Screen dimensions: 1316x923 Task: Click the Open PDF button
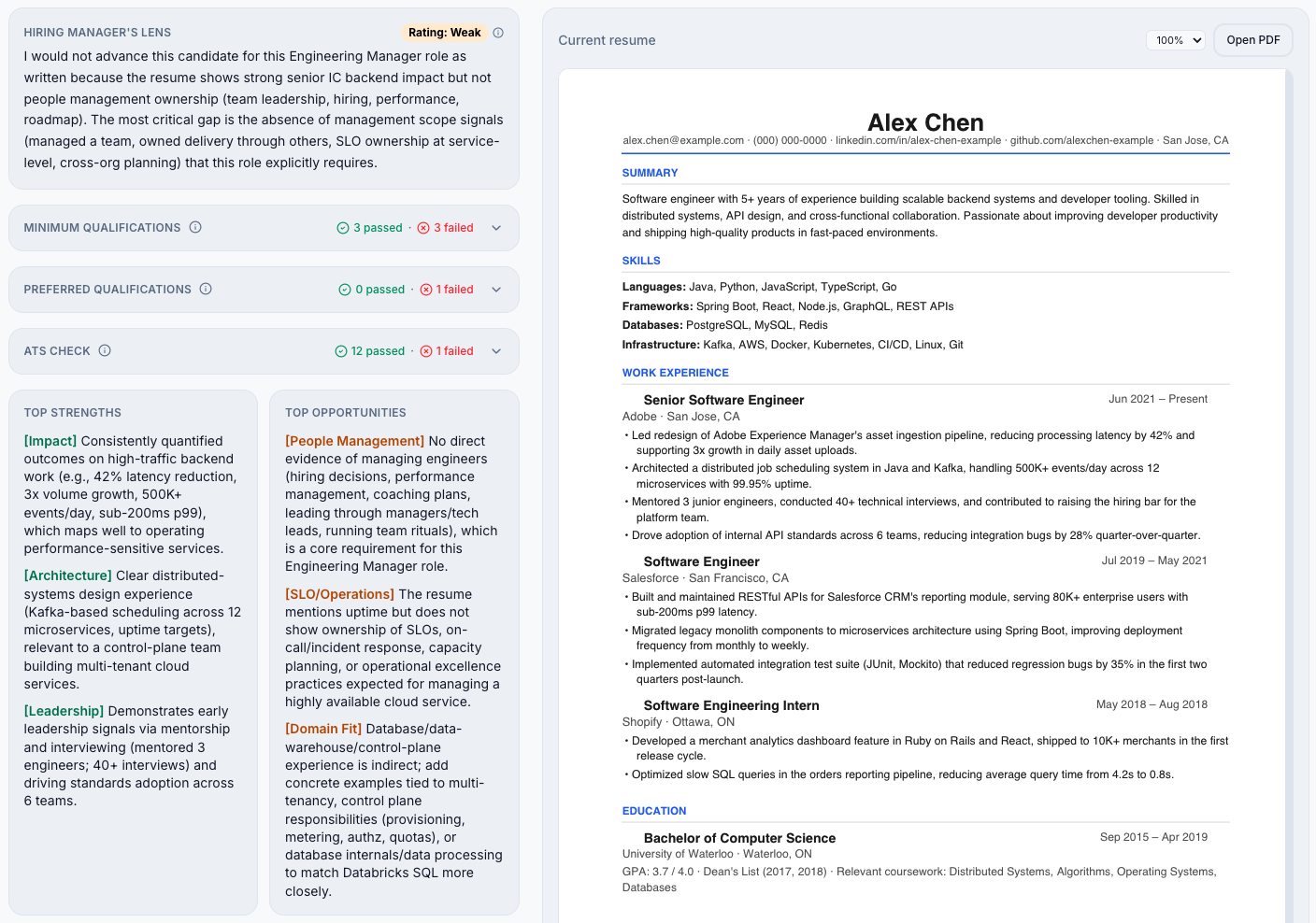point(1252,39)
